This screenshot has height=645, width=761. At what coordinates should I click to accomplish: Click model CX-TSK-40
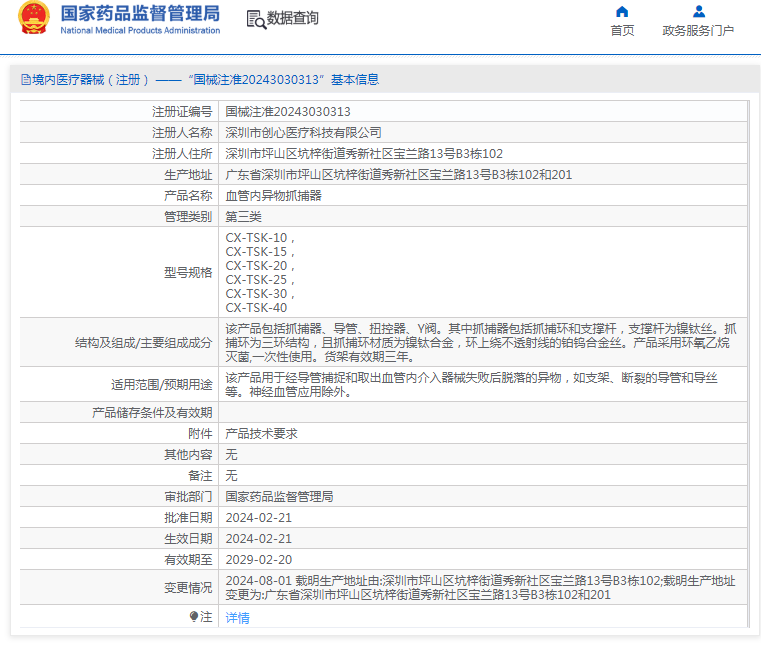[x=256, y=308]
